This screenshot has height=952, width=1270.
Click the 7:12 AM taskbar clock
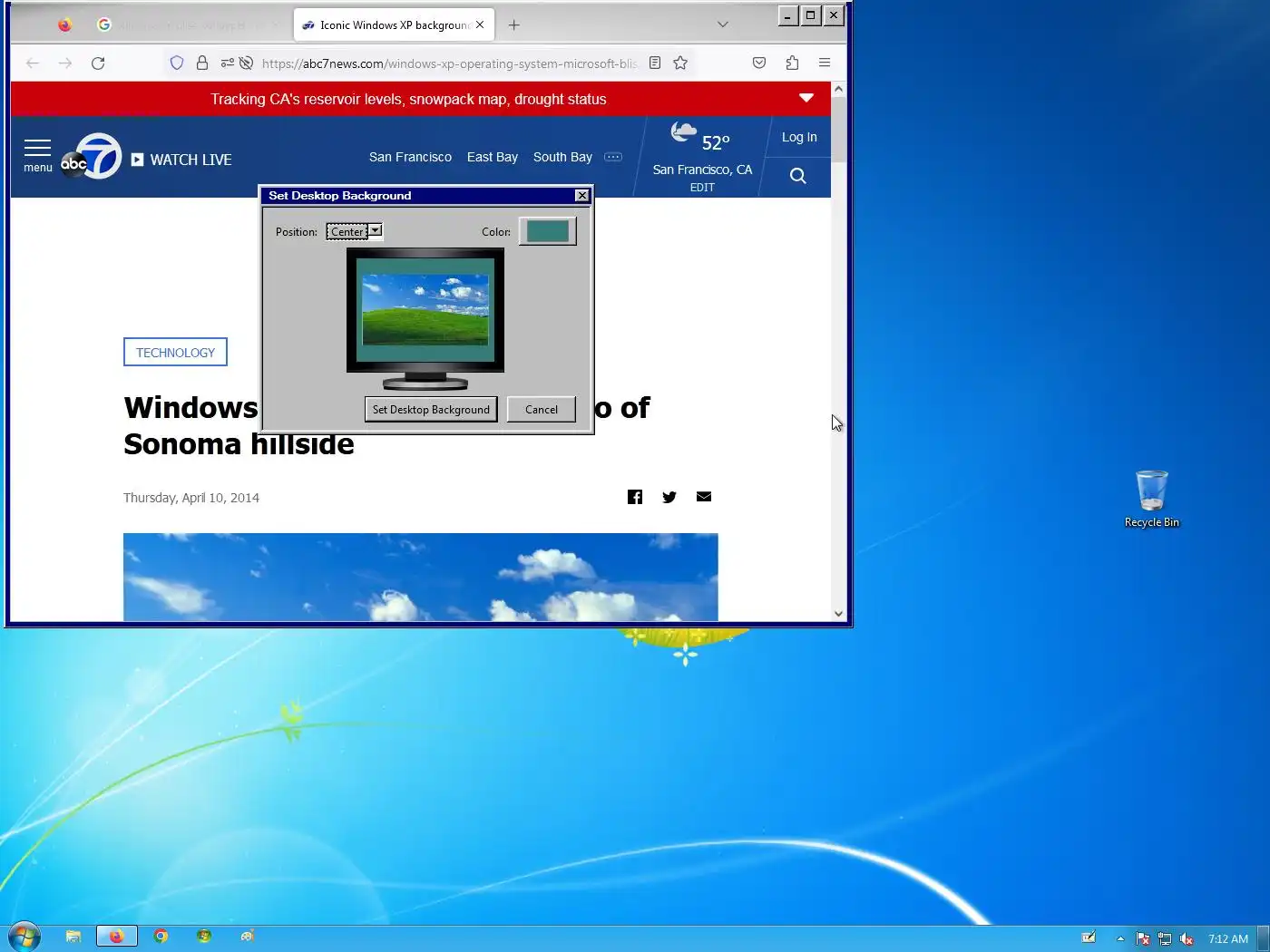point(1228,938)
